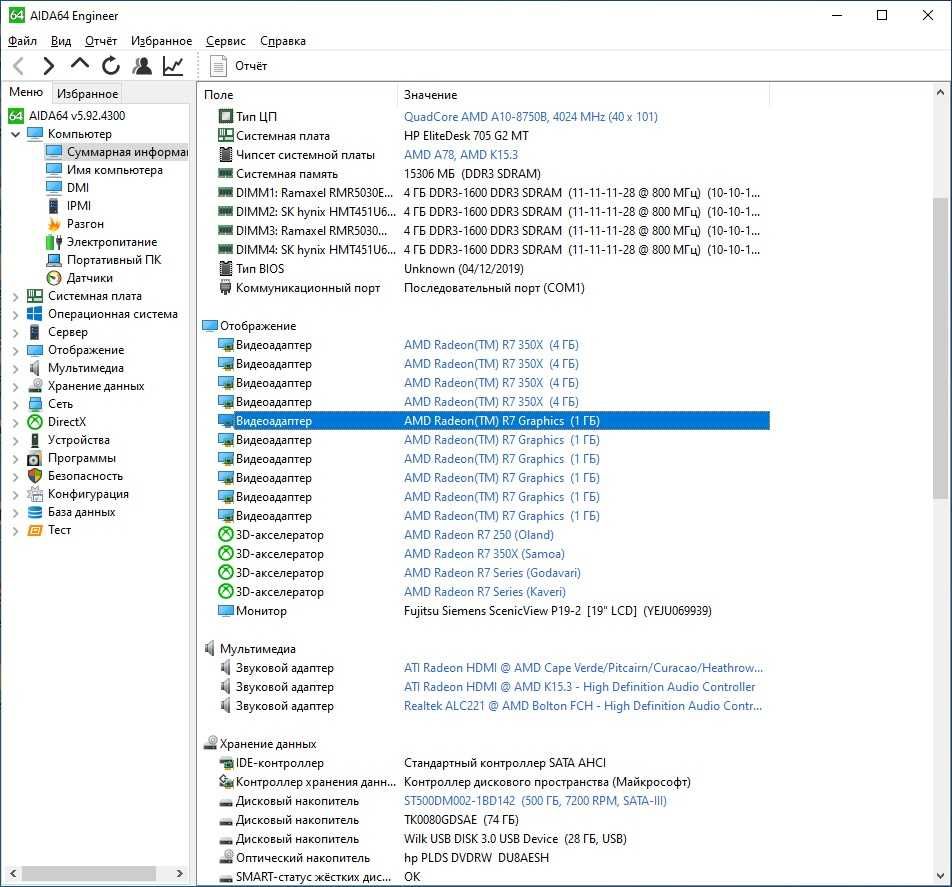
Task: Click the Безопасность shield icon
Action: click(35, 476)
